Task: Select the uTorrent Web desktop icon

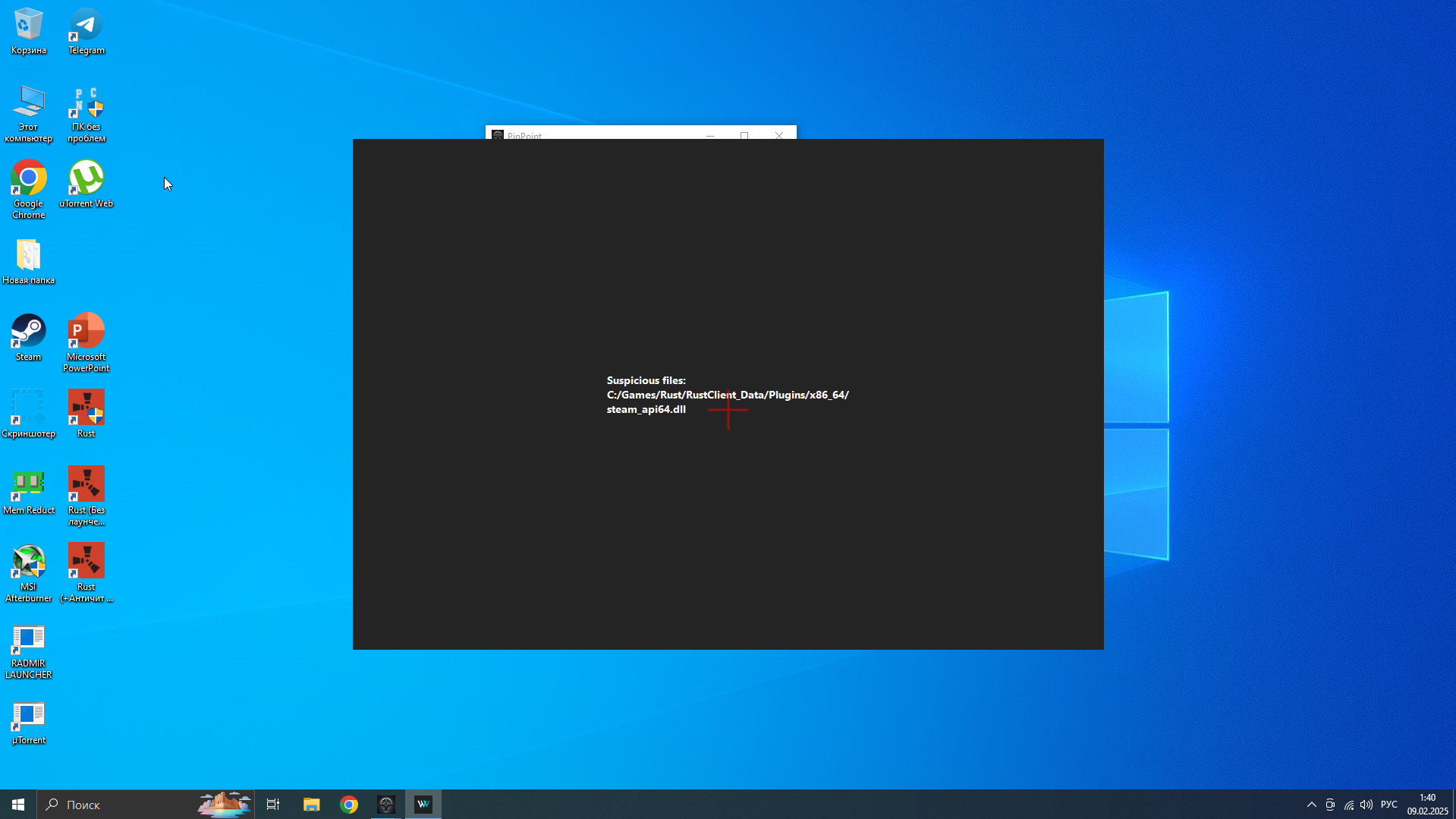Action: (x=86, y=184)
